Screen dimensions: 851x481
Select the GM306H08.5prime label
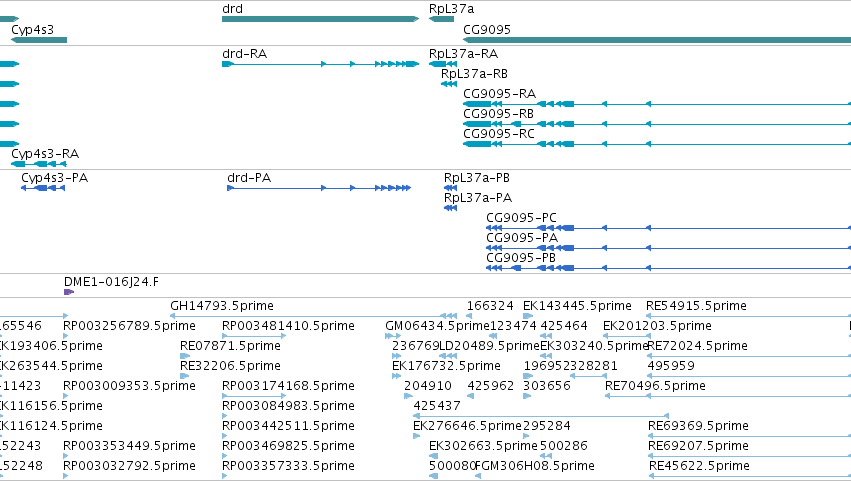[537, 467]
